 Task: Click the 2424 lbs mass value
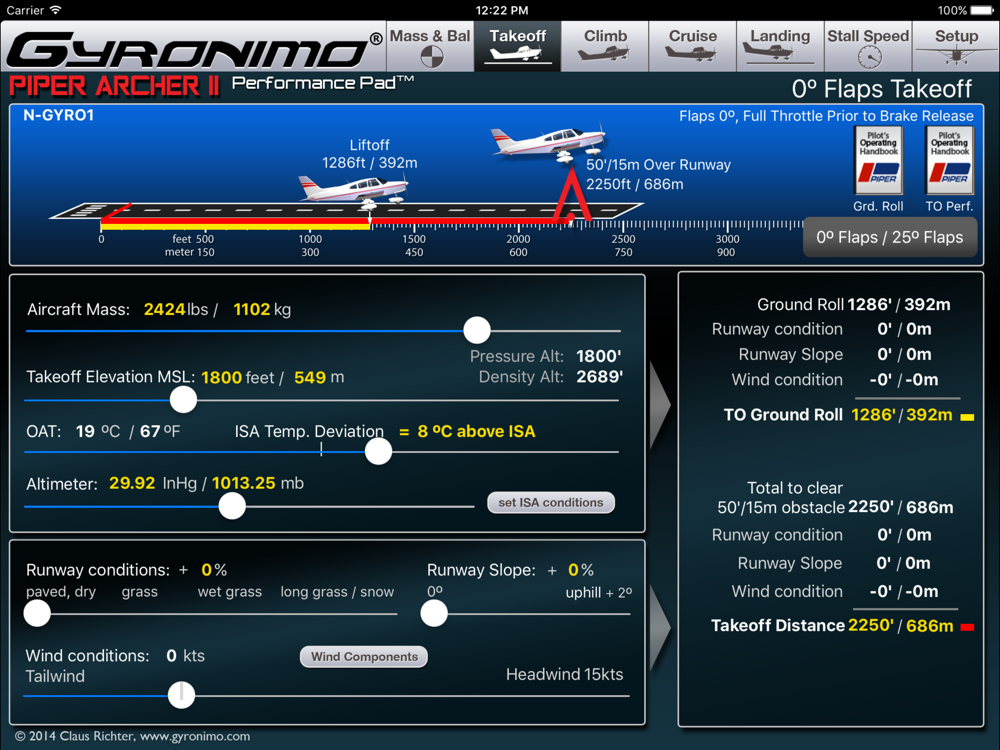tap(164, 309)
